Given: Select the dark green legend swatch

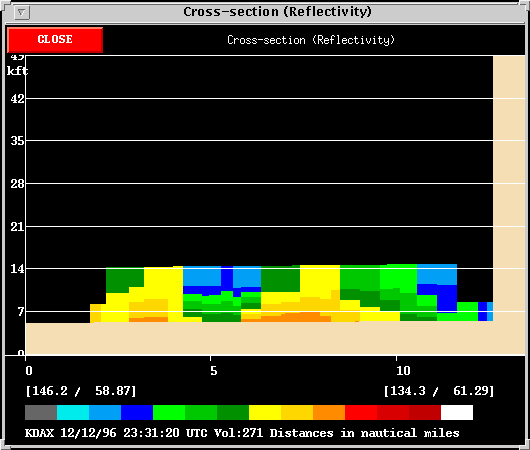Looking at the screenshot, I should (x=233, y=412).
